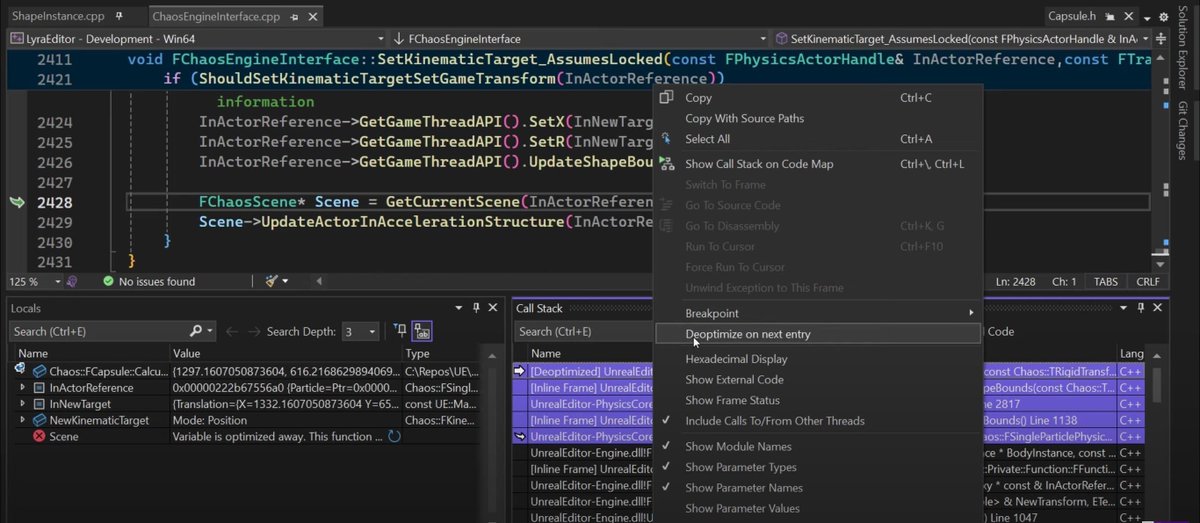The image size is (1200, 523).
Task: Toggle Include Calls To/From Other Threads
Action: [818, 421]
